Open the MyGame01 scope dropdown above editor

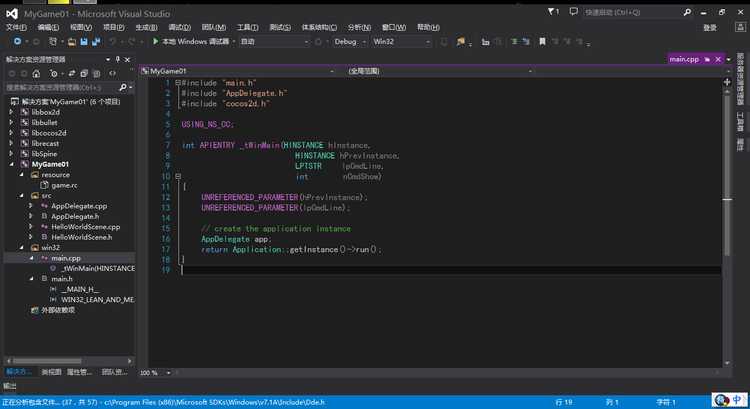(x=238, y=71)
